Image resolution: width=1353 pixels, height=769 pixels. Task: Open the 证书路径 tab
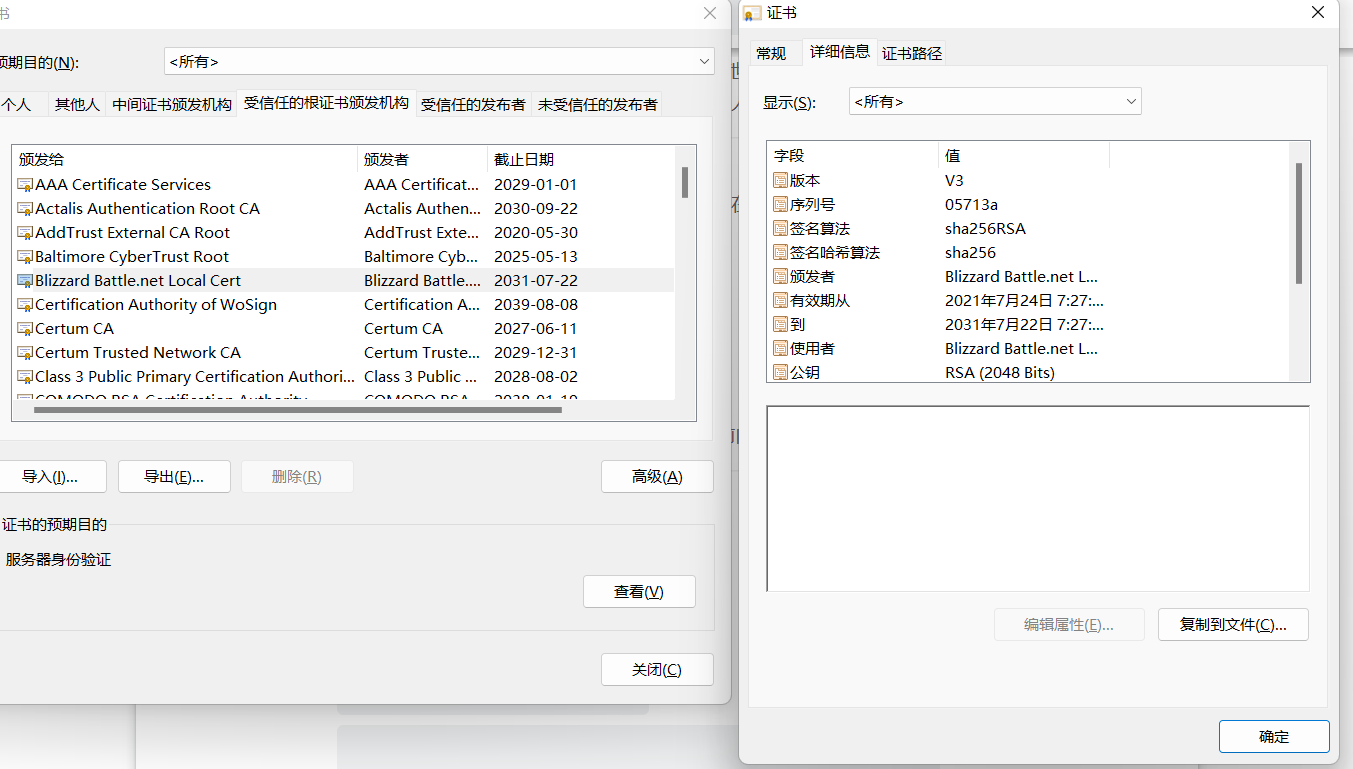[912, 54]
